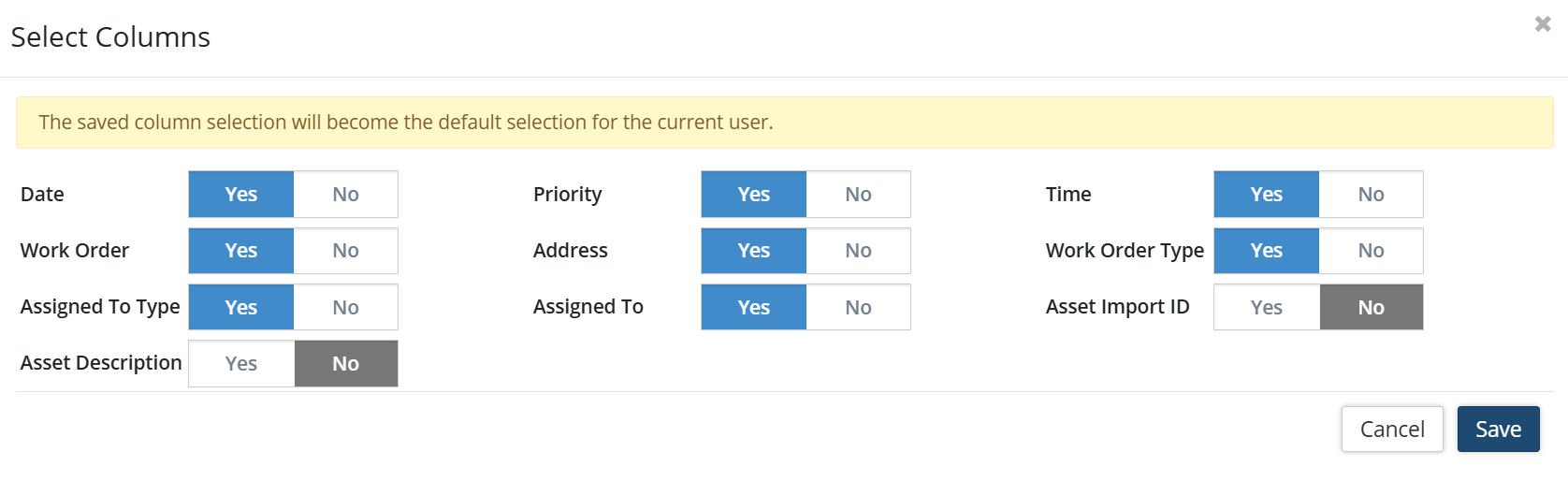
Task: Click Yes for the Date column
Action: pos(241,195)
